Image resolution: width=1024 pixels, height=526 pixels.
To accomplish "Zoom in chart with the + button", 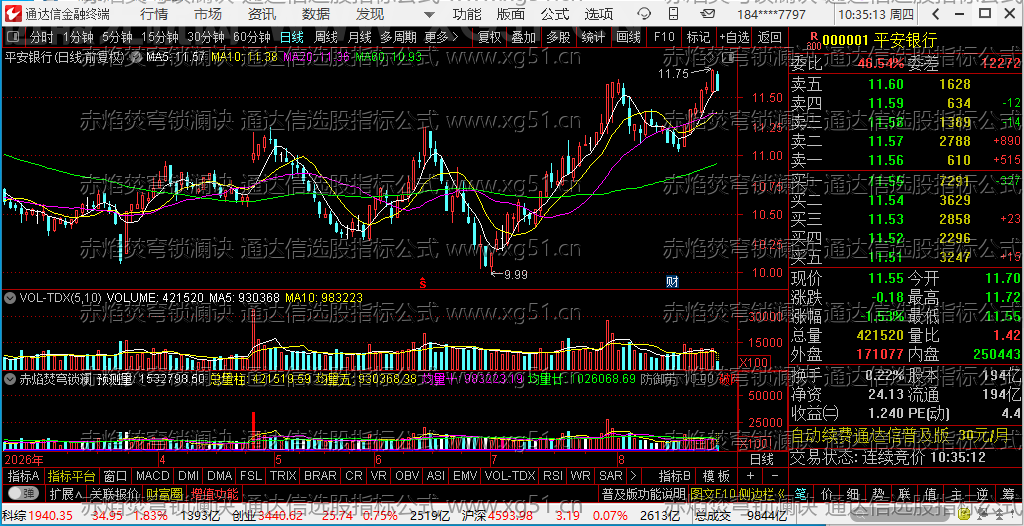I will pyautogui.click(x=750, y=475).
